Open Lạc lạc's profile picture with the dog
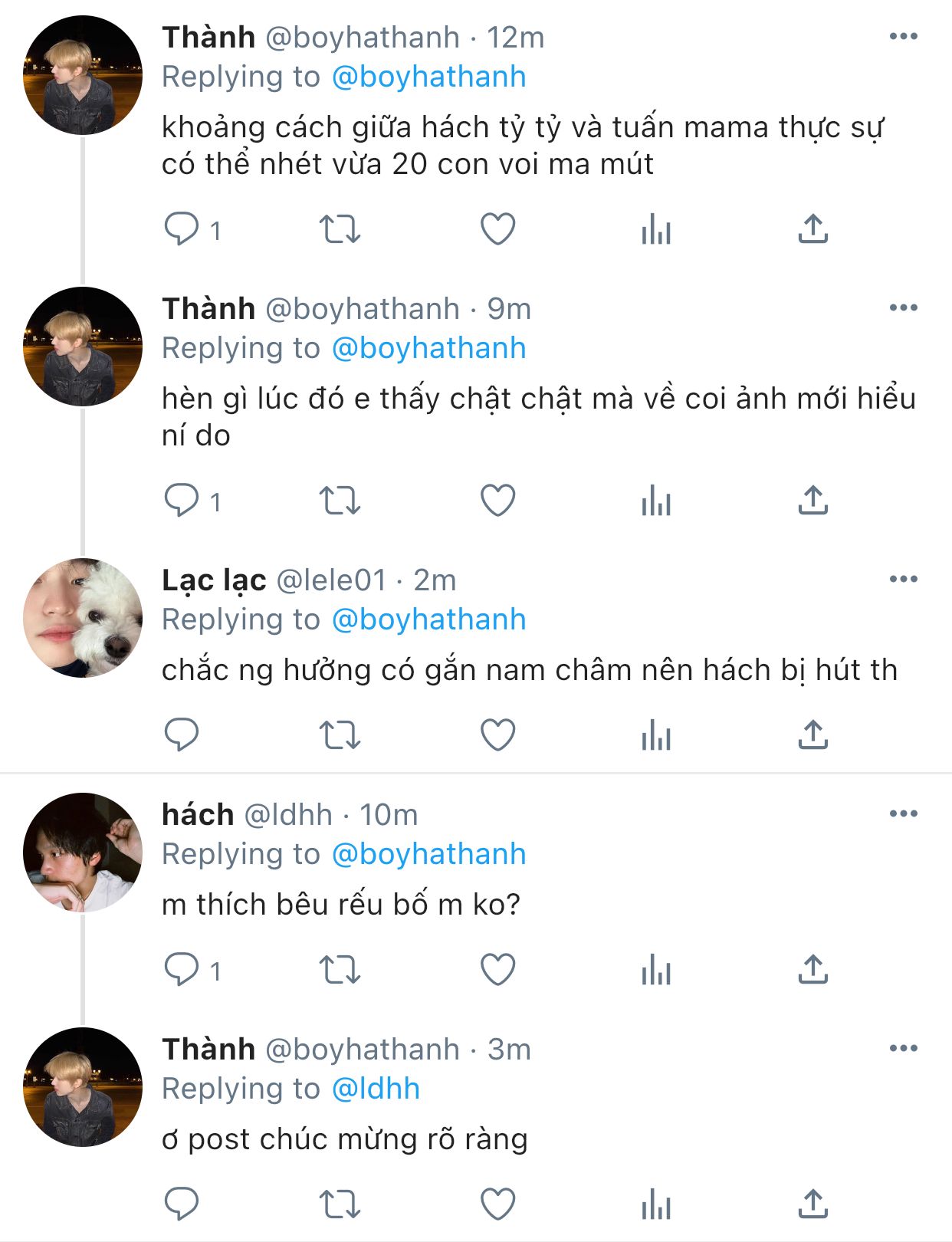Screen dimensions: 952x1242 coord(83,618)
